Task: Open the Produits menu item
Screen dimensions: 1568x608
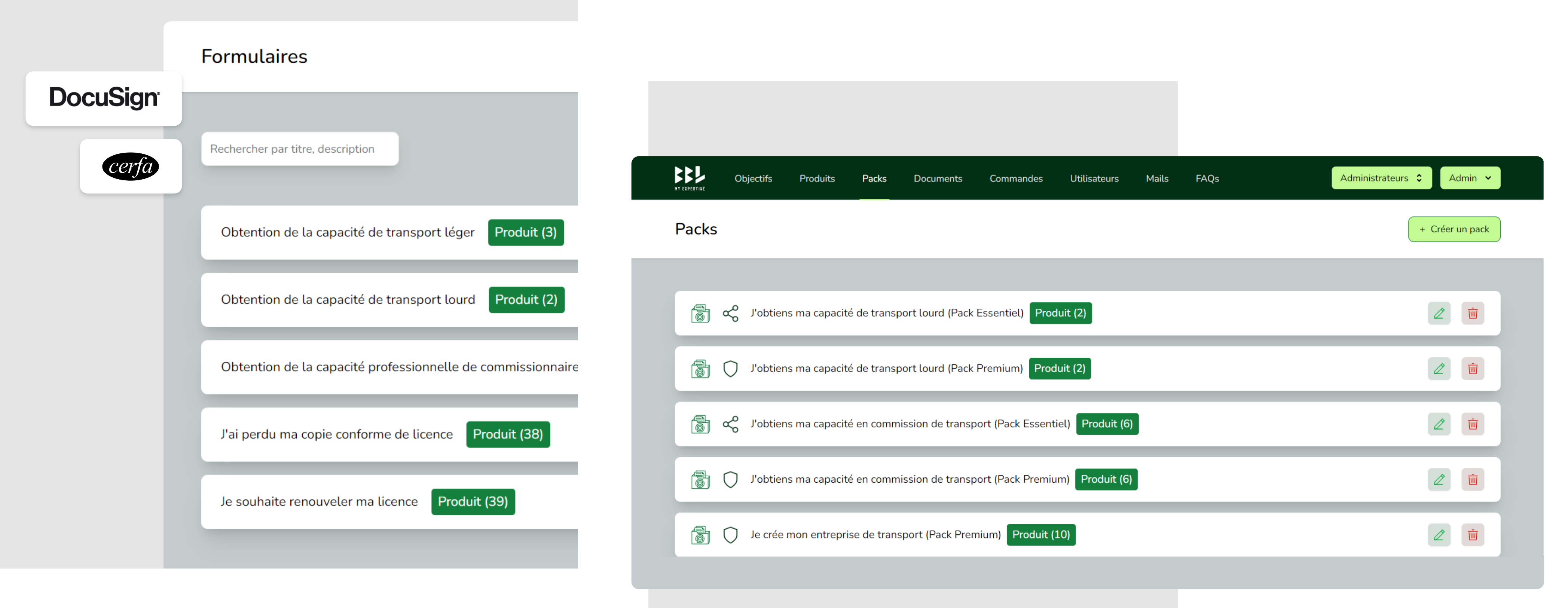Action: point(817,178)
